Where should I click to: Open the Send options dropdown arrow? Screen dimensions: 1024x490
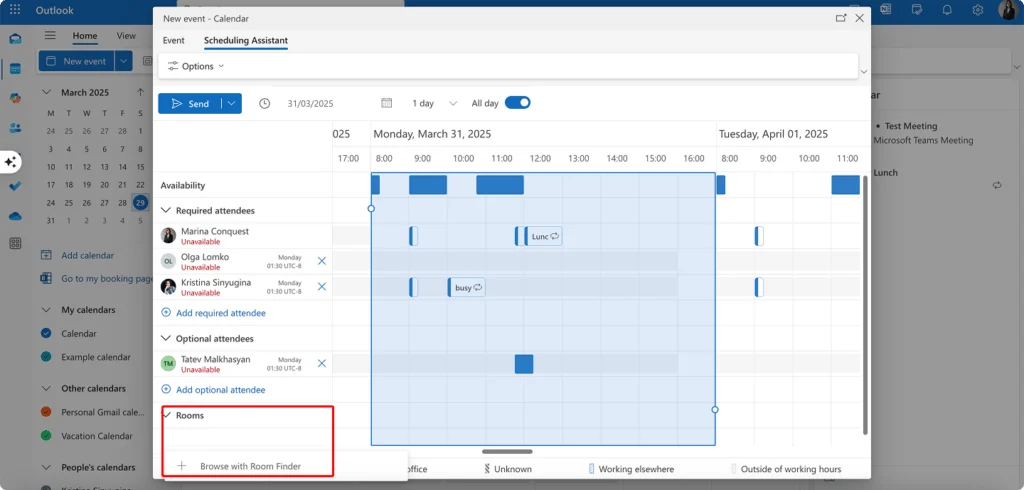pos(232,103)
